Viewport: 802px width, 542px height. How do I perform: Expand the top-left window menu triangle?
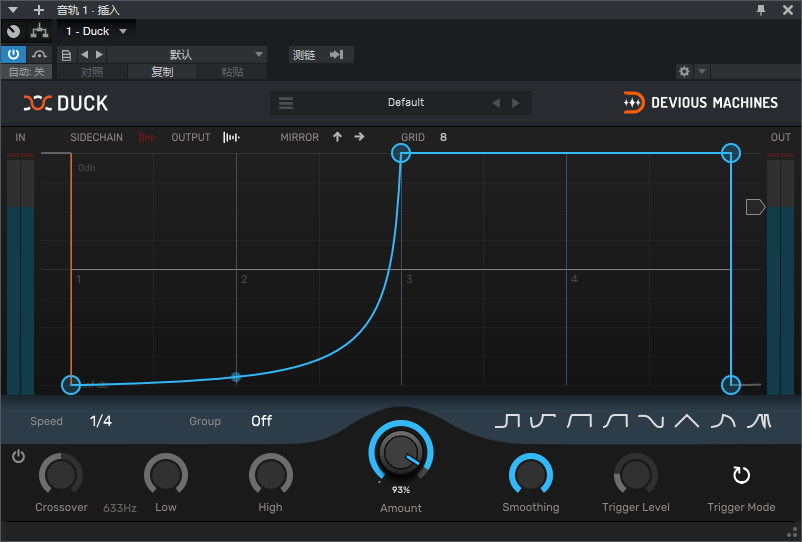pos(13,10)
